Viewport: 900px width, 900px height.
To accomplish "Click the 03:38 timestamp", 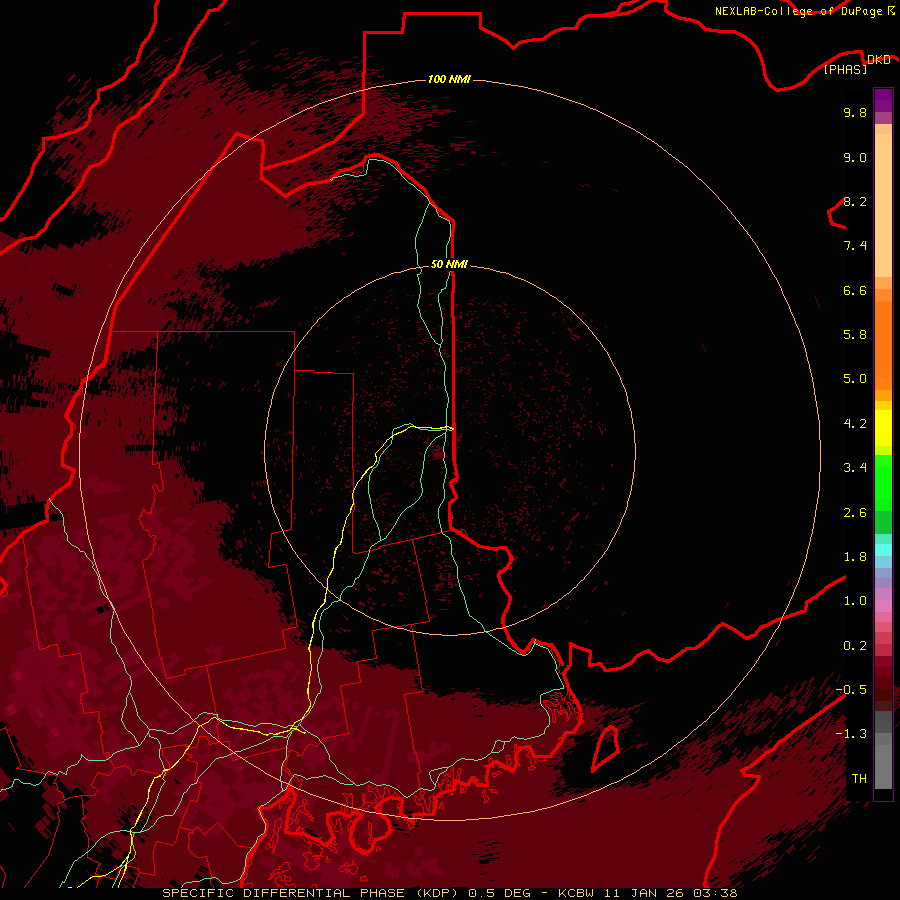I will pyautogui.click(x=715, y=893).
